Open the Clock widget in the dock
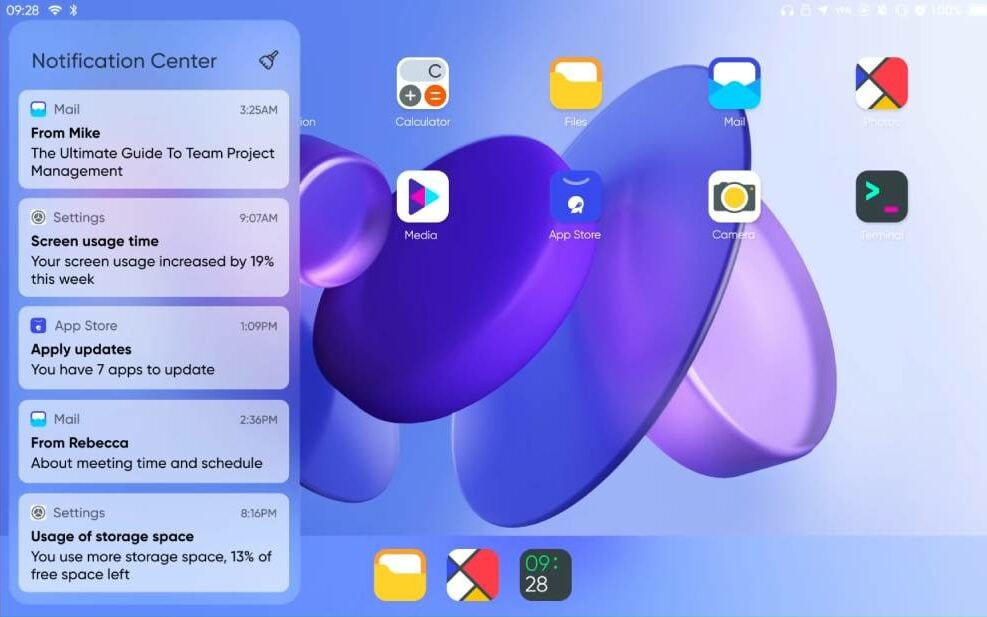The height and width of the screenshot is (617, 987). (x=545, y=575)
